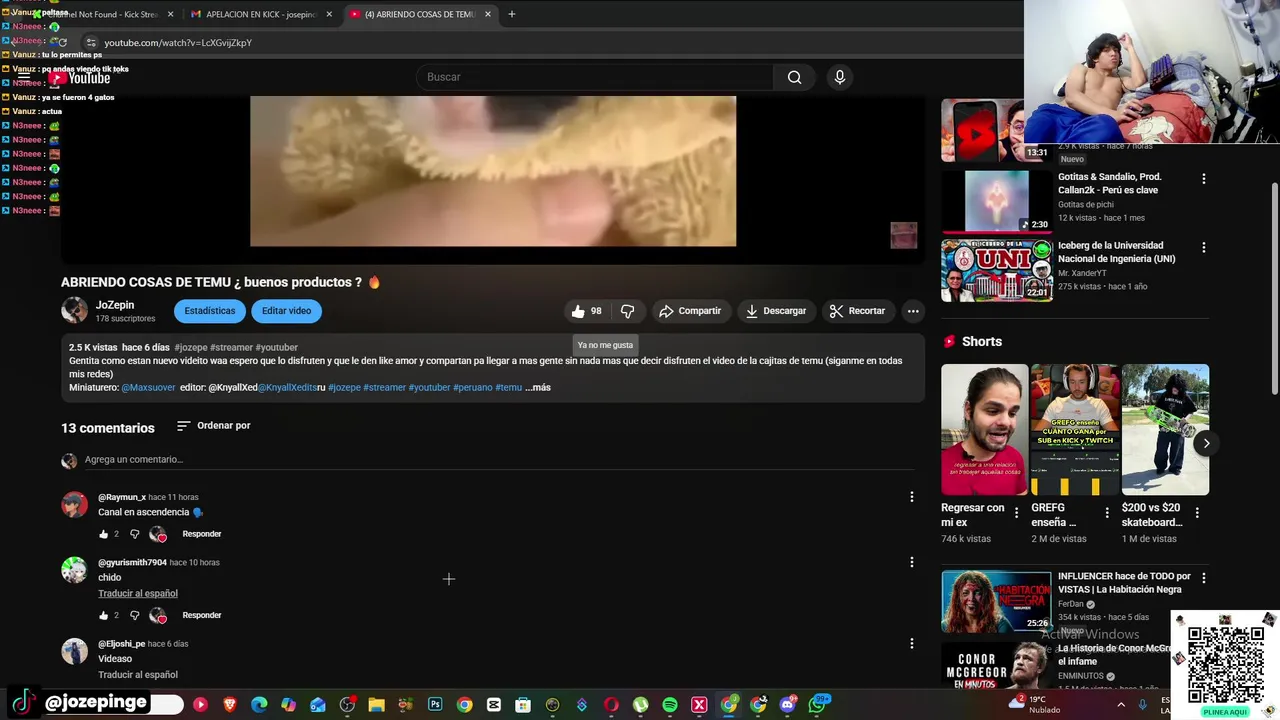The height and width of the screenshot is (720, 1280).
Task: Play the 'Regresar con mi ex' Short
Action: (x=984, y=430)
